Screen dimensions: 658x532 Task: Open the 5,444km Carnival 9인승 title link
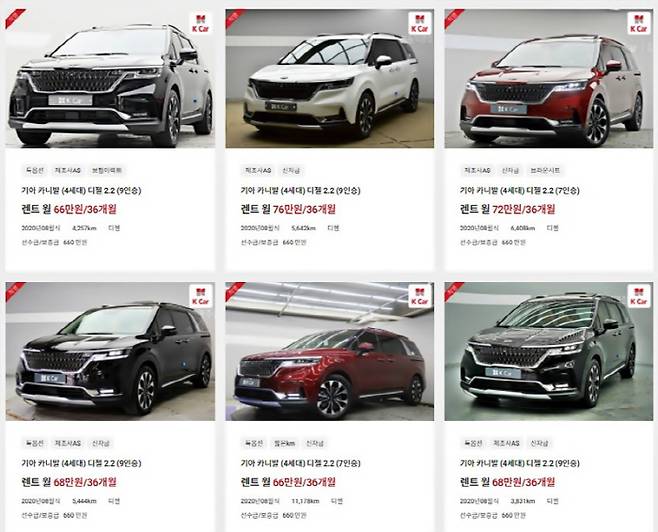[81, 463]
